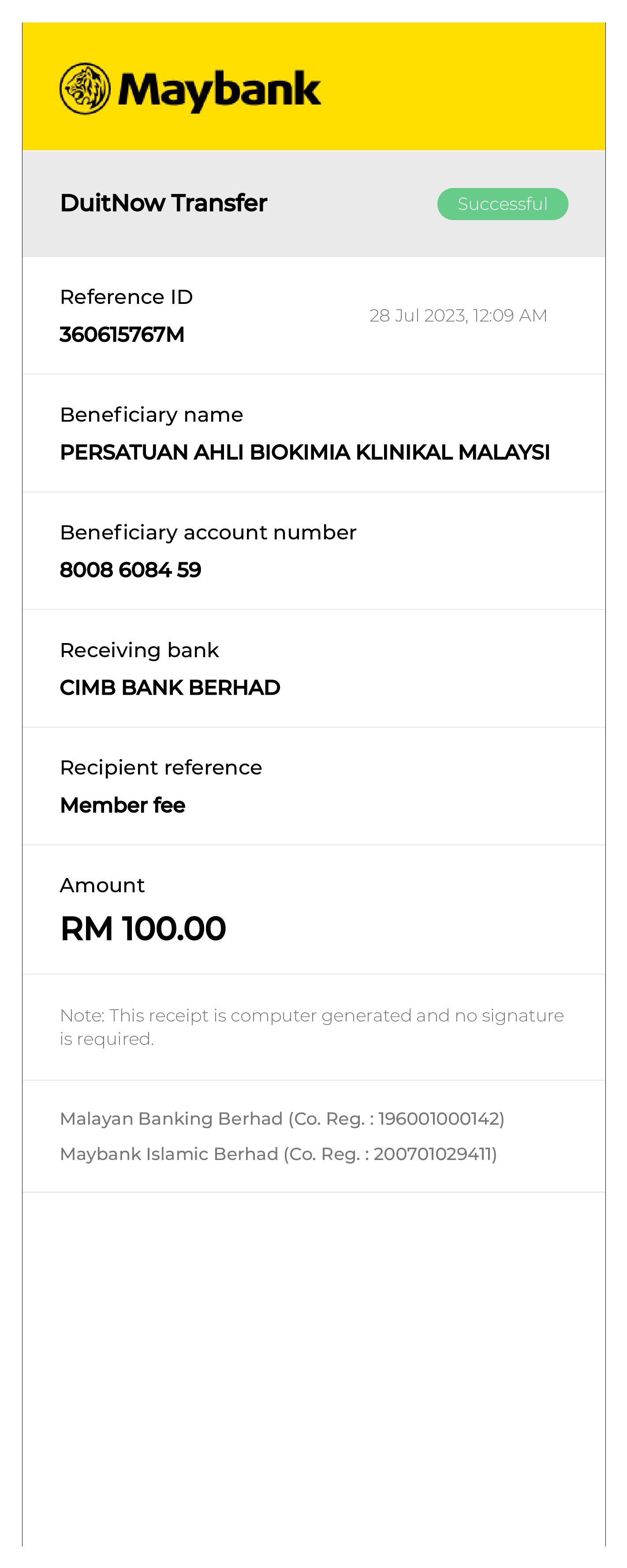Select the Member fee reference text

coord(122,805)
